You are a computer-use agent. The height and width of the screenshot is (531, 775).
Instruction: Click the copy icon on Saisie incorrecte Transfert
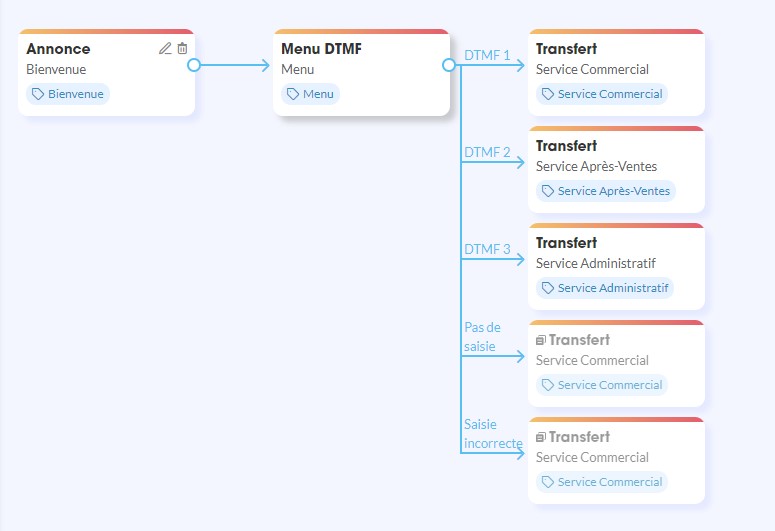tap(541, 438)
